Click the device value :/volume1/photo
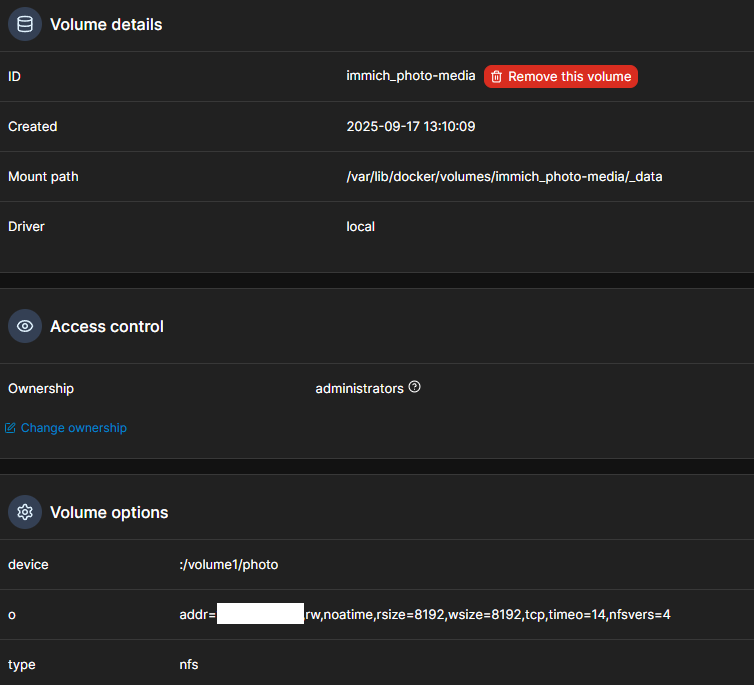The image size is (754, 685). pyautogui.click(x=228, y=565)
